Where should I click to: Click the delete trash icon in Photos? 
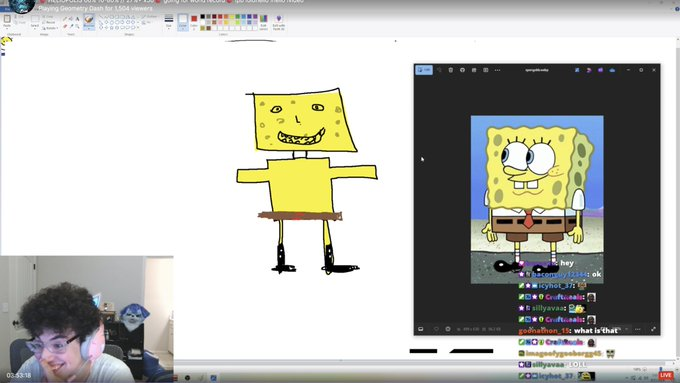451,70
